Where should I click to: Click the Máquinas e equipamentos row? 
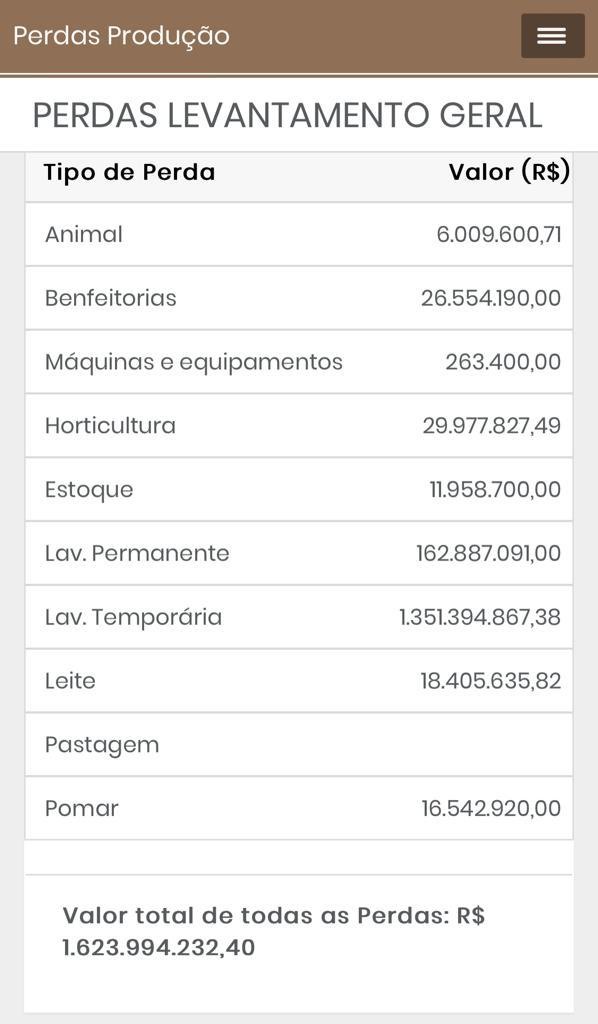(x=299, y=362)
